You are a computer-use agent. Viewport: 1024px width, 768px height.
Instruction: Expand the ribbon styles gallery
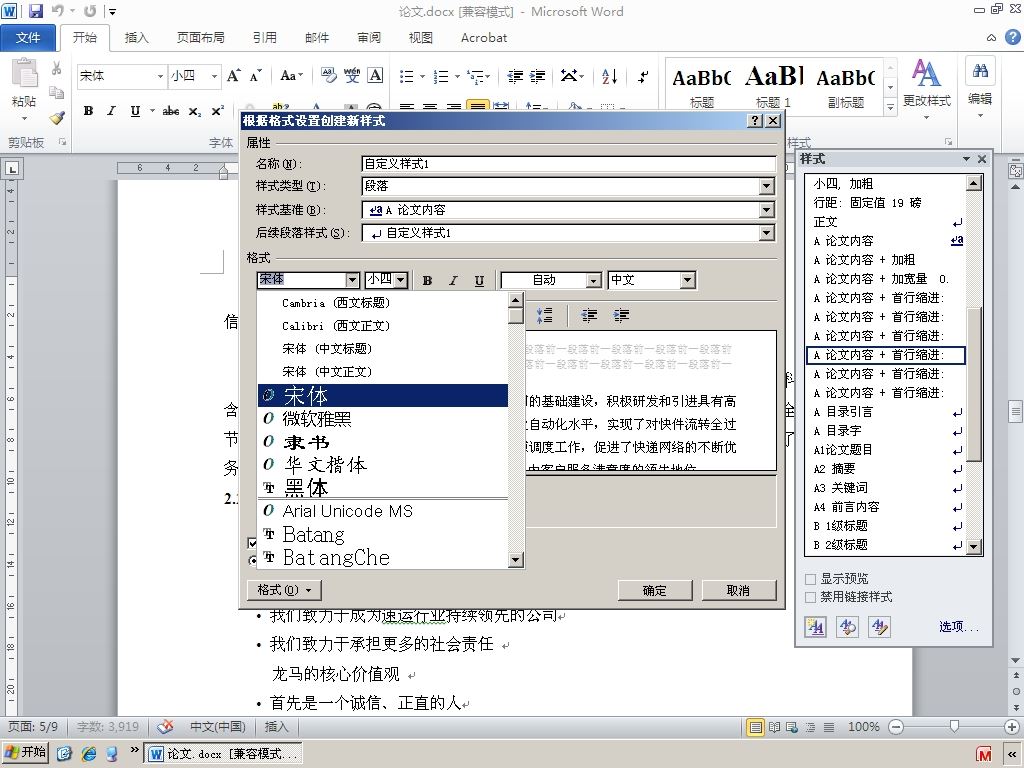pos(890,106)
